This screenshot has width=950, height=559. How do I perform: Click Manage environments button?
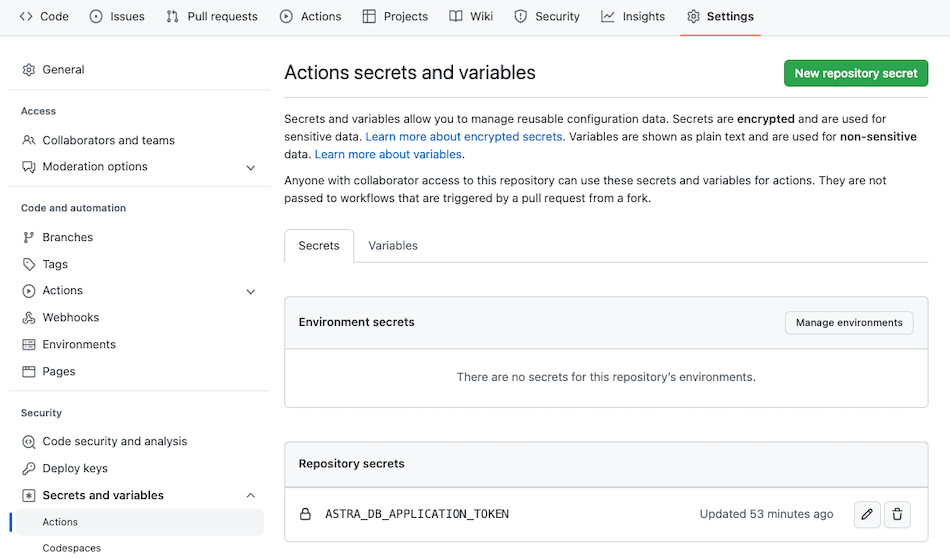(849, 323)
